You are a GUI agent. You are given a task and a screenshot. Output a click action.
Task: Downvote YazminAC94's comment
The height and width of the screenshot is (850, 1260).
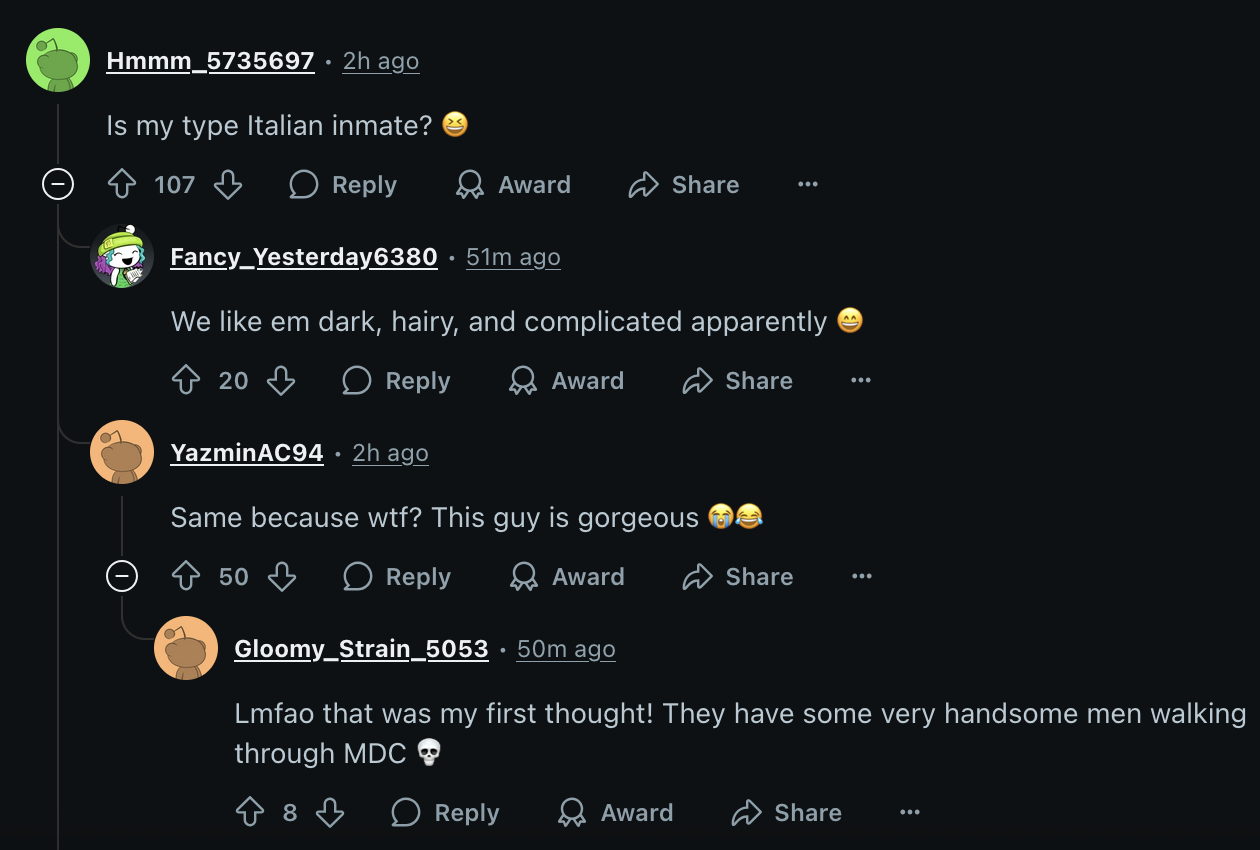[282, 576]
